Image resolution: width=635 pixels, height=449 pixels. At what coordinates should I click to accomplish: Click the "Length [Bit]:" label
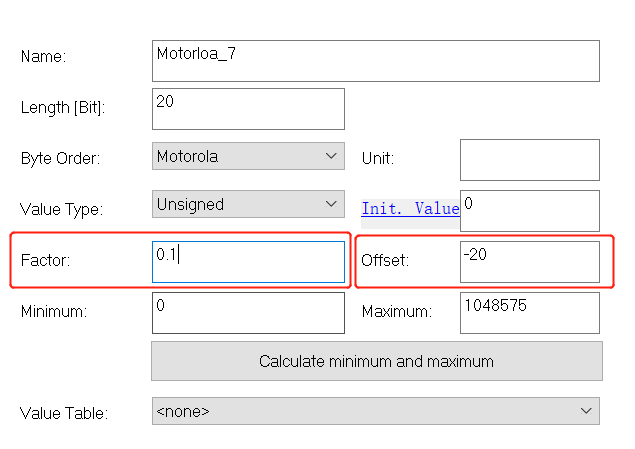63,108
